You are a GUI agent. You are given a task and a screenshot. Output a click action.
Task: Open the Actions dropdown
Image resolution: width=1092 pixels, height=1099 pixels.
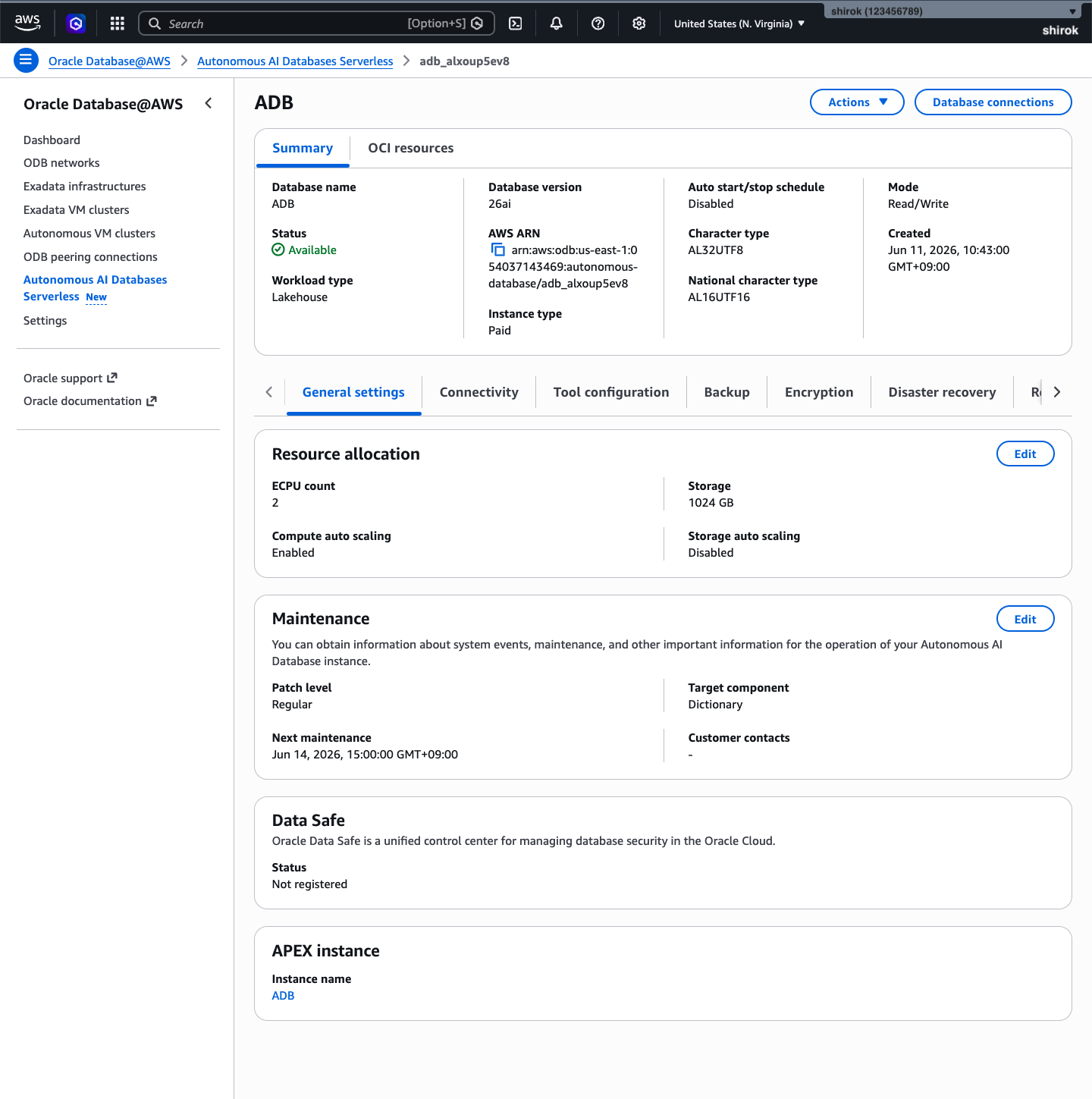click(857, 102)
